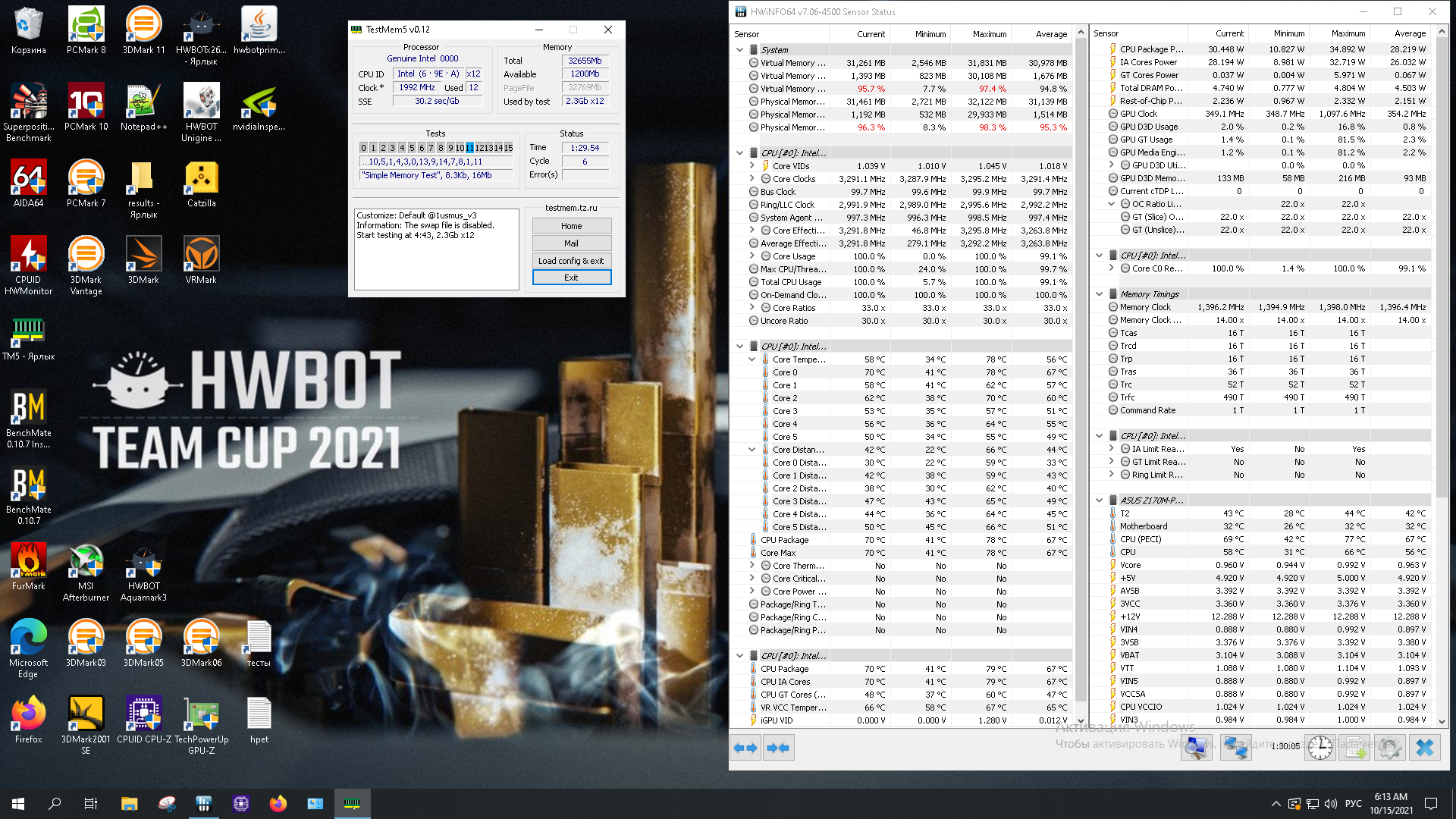Click the network monitors icon in HWiNFO toolbar

coord(1235,748)
